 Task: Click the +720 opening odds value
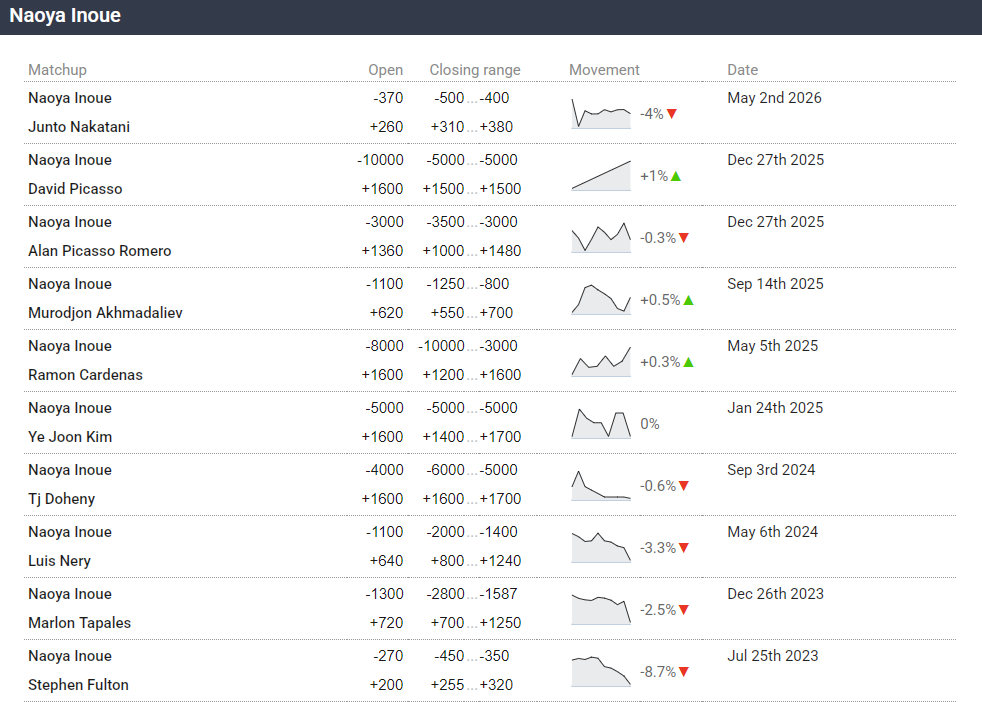click(x=386, y=622)
